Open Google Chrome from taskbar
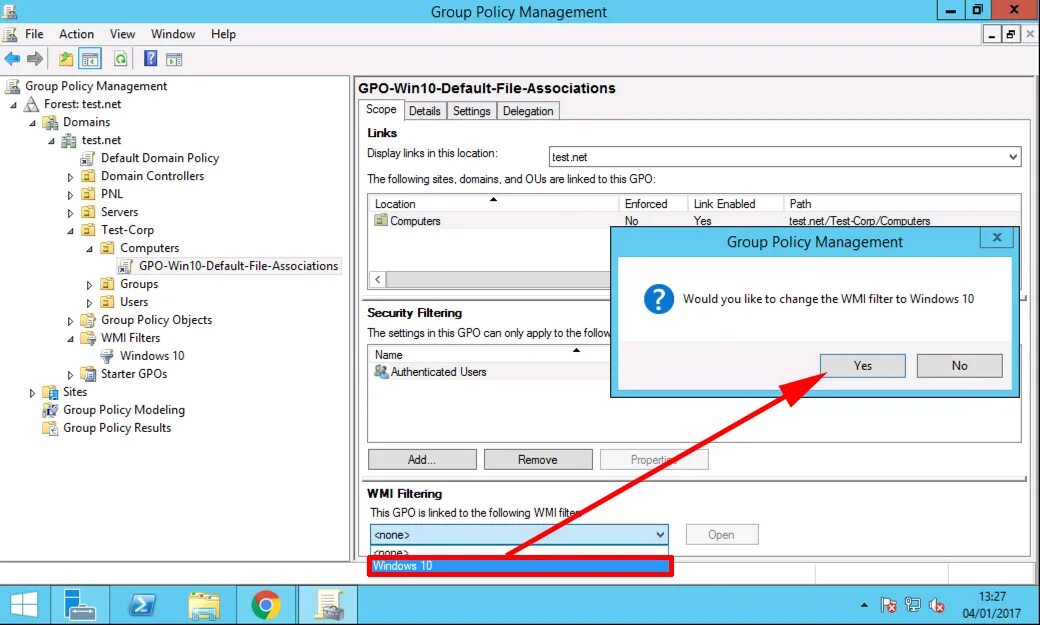1040x625 pixels. pos(266,605)
